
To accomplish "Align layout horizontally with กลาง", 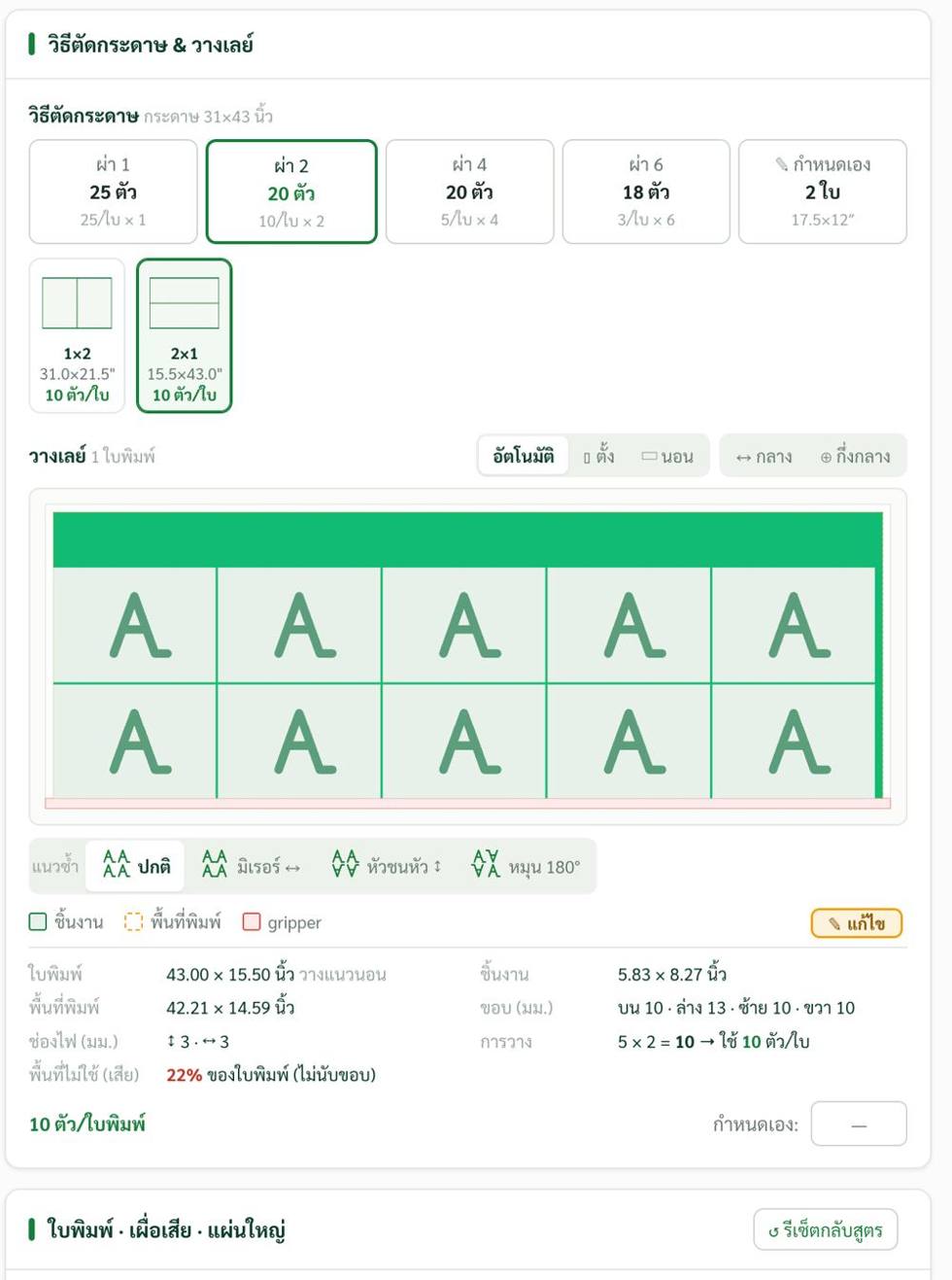I will coord(764,456).
